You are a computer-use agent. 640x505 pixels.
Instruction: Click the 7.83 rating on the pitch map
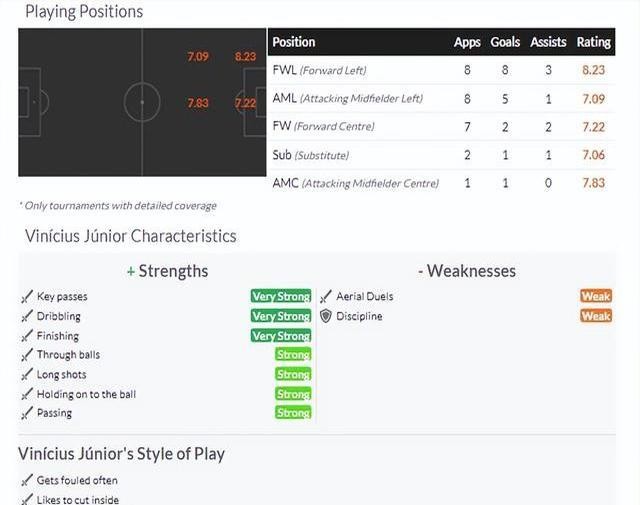(x=198, y=103)
